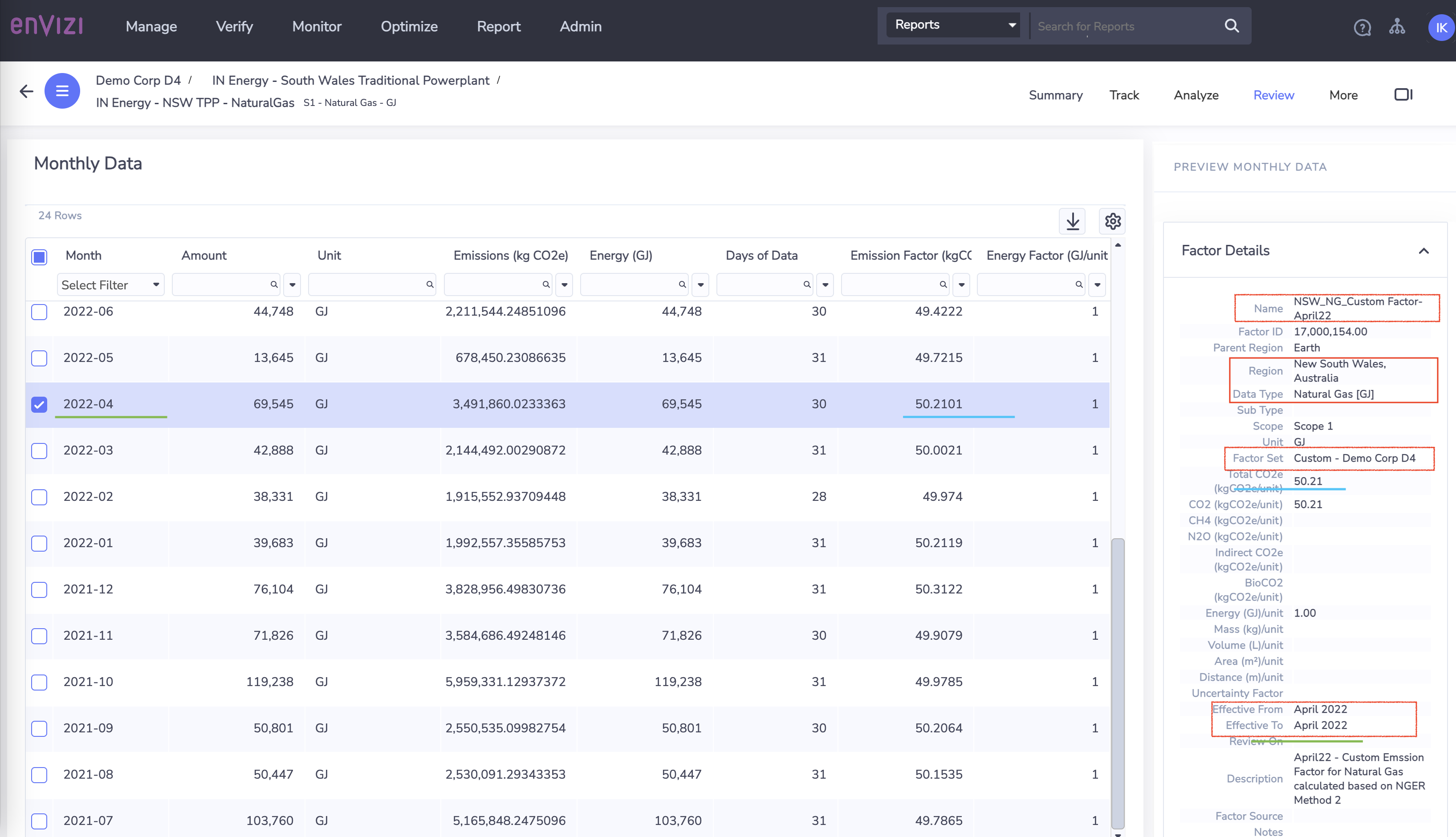Open the Admin menu

coord(581,26)
